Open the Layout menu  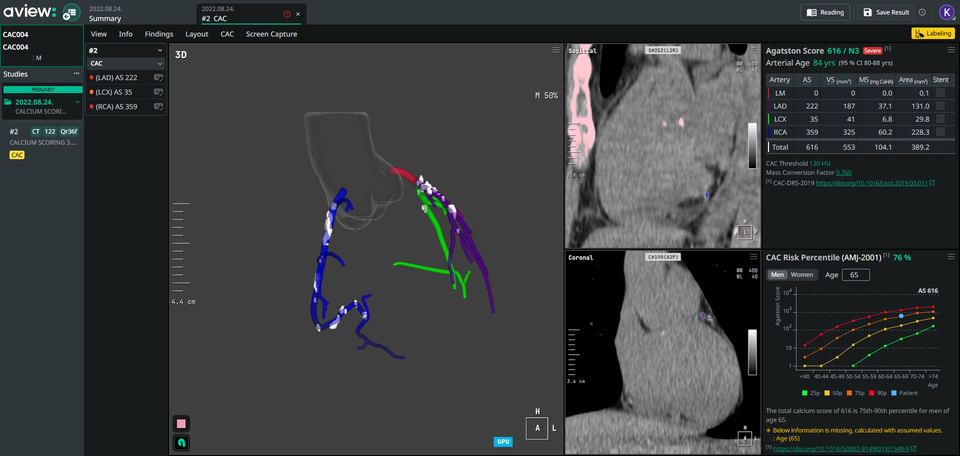point(197,34)
